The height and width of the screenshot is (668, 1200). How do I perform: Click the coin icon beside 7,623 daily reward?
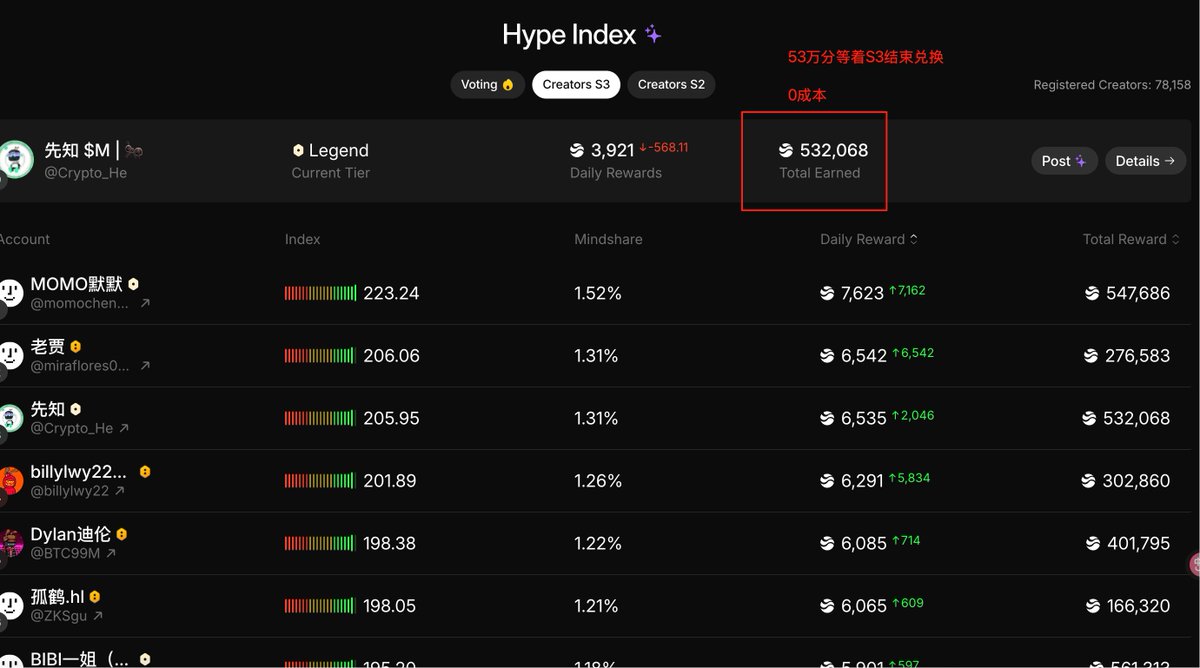(827, 293)
